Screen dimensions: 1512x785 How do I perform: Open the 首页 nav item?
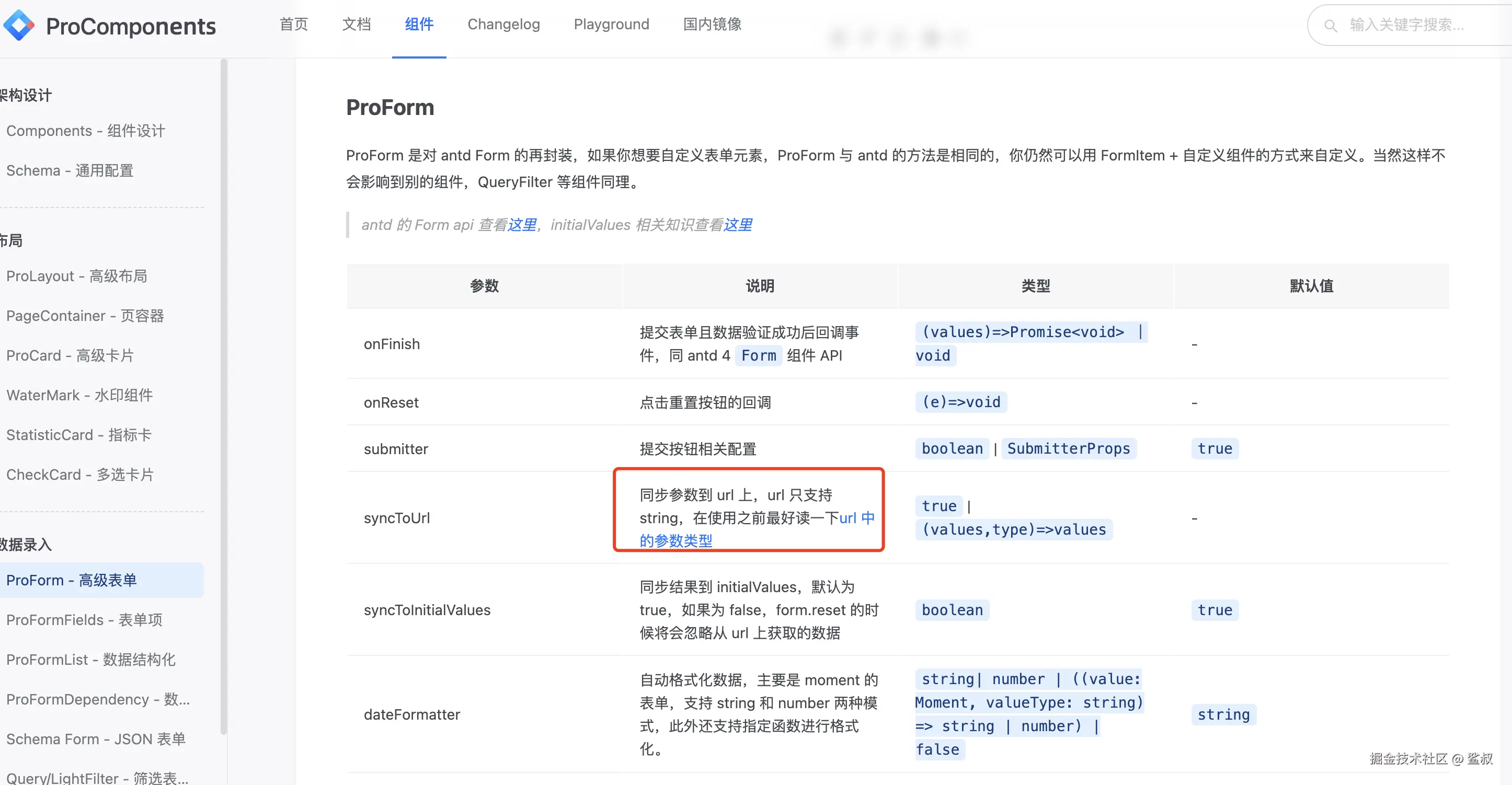click(293, 24)
